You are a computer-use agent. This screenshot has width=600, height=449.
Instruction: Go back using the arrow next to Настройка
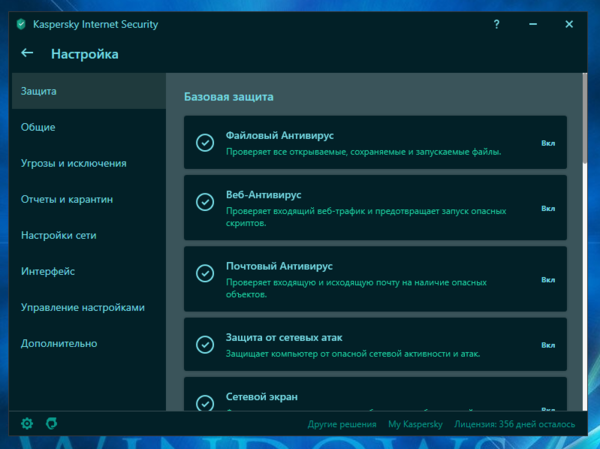27,54
